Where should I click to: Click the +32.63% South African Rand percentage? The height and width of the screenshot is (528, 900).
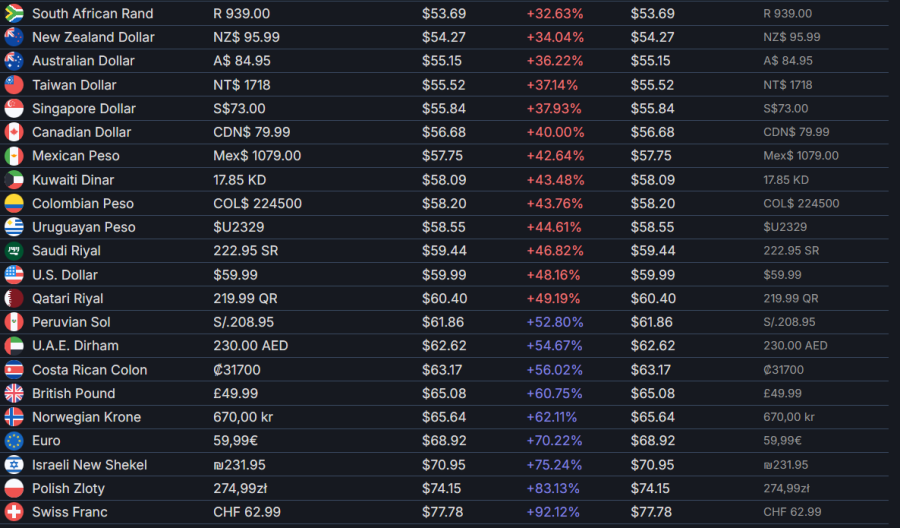coord(555,14)
